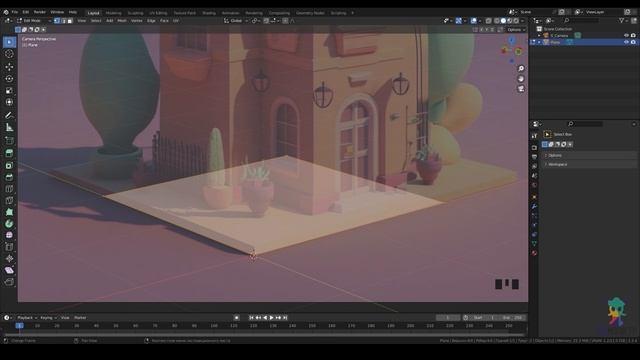Viewport: 640px width, 360px height.
Task: Select the Rip Region tool
Action: click(9, 282)
